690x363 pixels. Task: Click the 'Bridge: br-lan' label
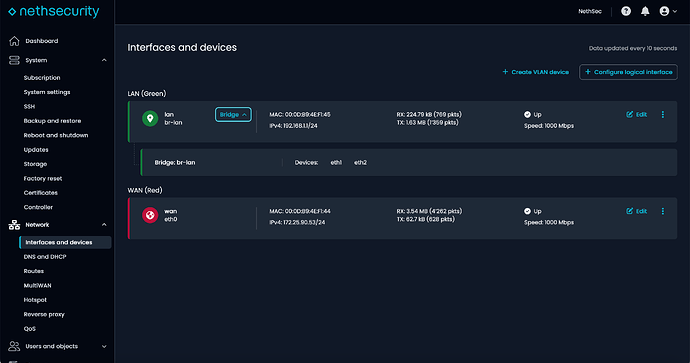click(175, 162)
